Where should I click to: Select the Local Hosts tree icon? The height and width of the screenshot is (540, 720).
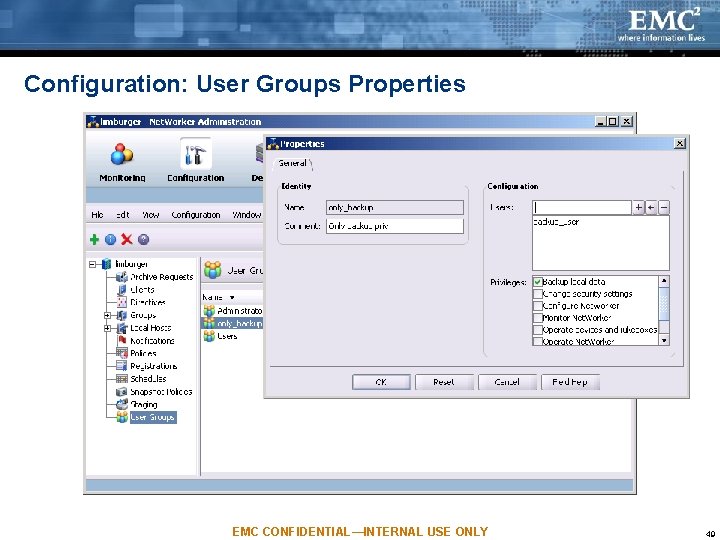(122, 328)
